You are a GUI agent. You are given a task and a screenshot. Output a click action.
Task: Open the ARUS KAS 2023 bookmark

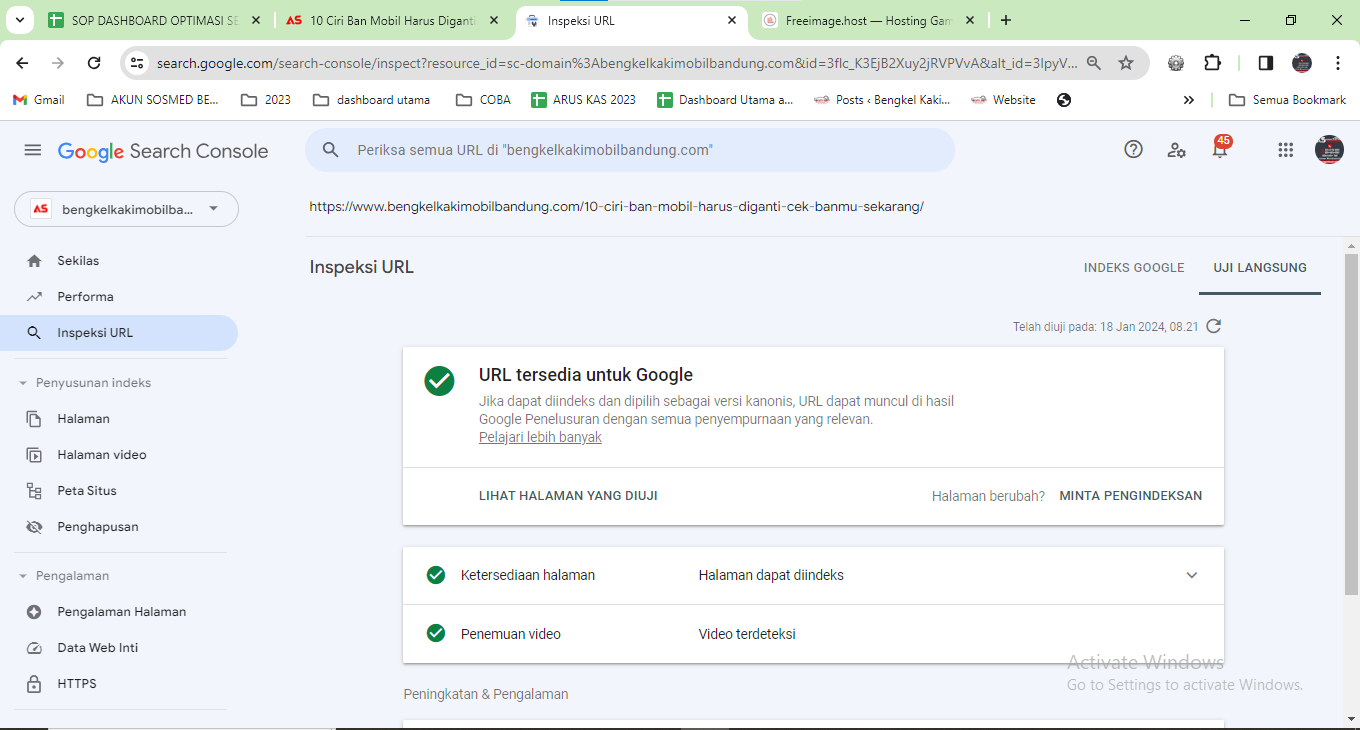(x=584, y=100)
